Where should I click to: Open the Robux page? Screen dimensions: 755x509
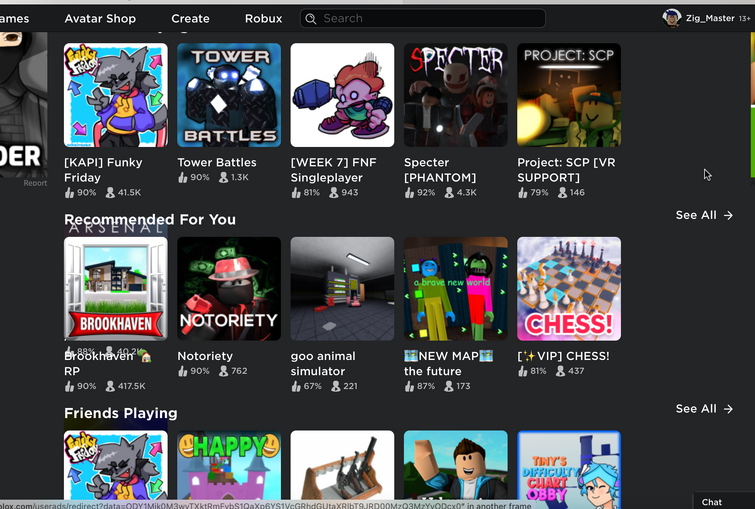(x=263, y=18)
